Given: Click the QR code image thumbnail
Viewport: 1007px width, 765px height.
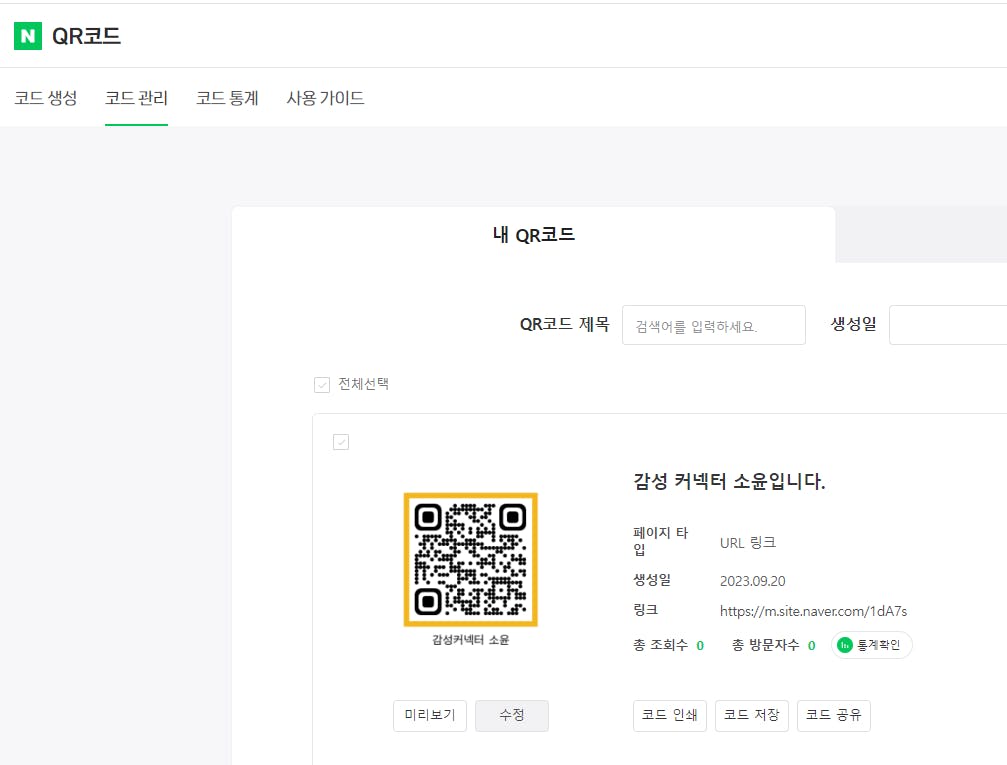Looking at the screenshot, I should coord(470,559).
